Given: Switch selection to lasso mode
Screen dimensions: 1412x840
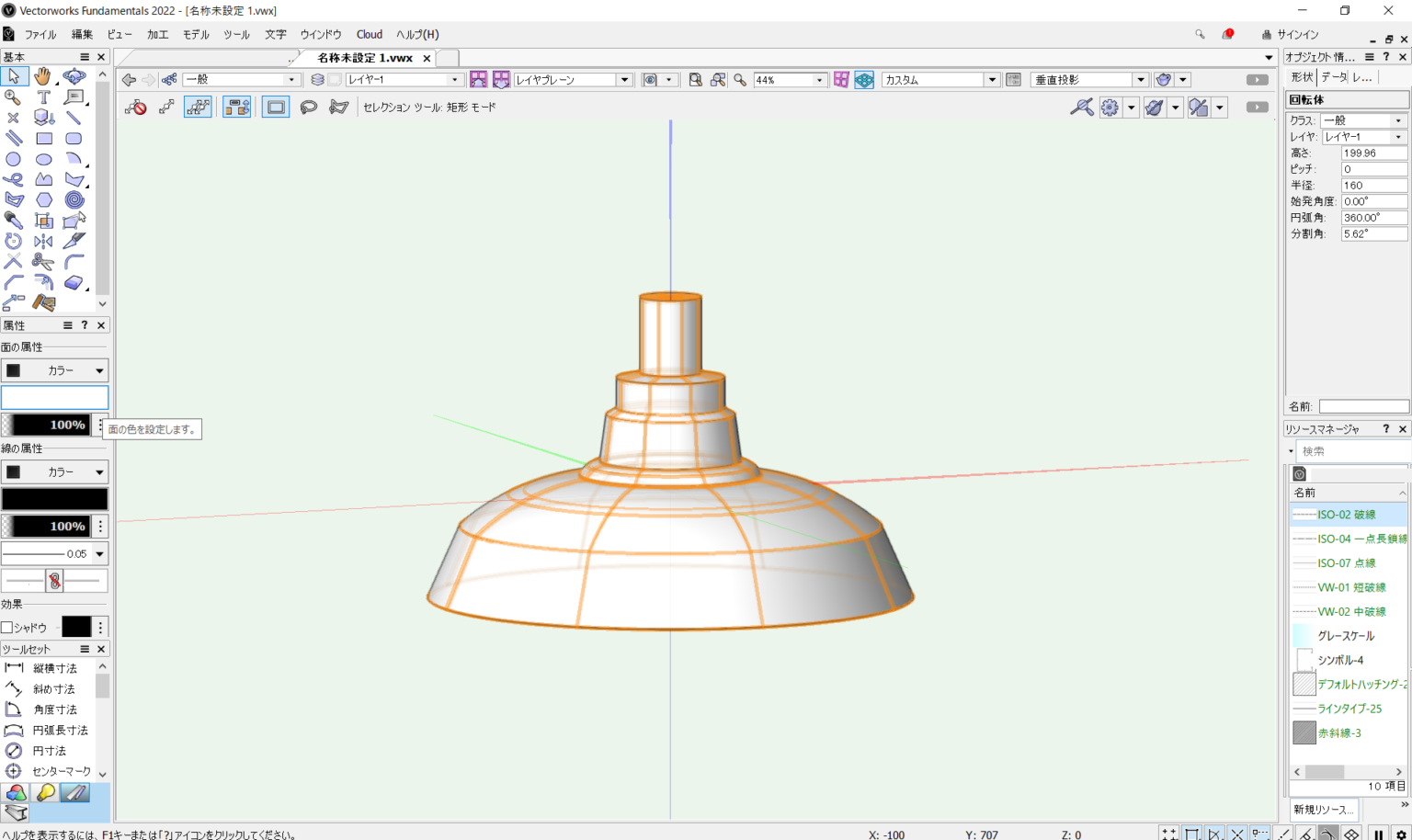Looking at the screenshot, I should [308, 107].
